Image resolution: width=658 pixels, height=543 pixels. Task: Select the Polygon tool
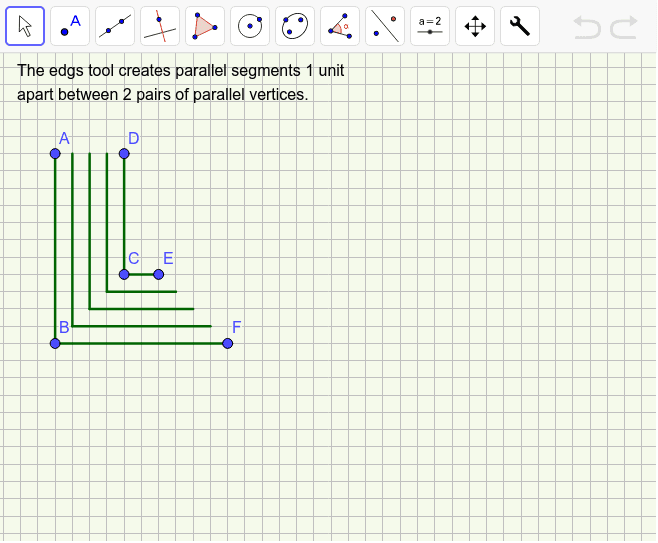pos(205,26)
